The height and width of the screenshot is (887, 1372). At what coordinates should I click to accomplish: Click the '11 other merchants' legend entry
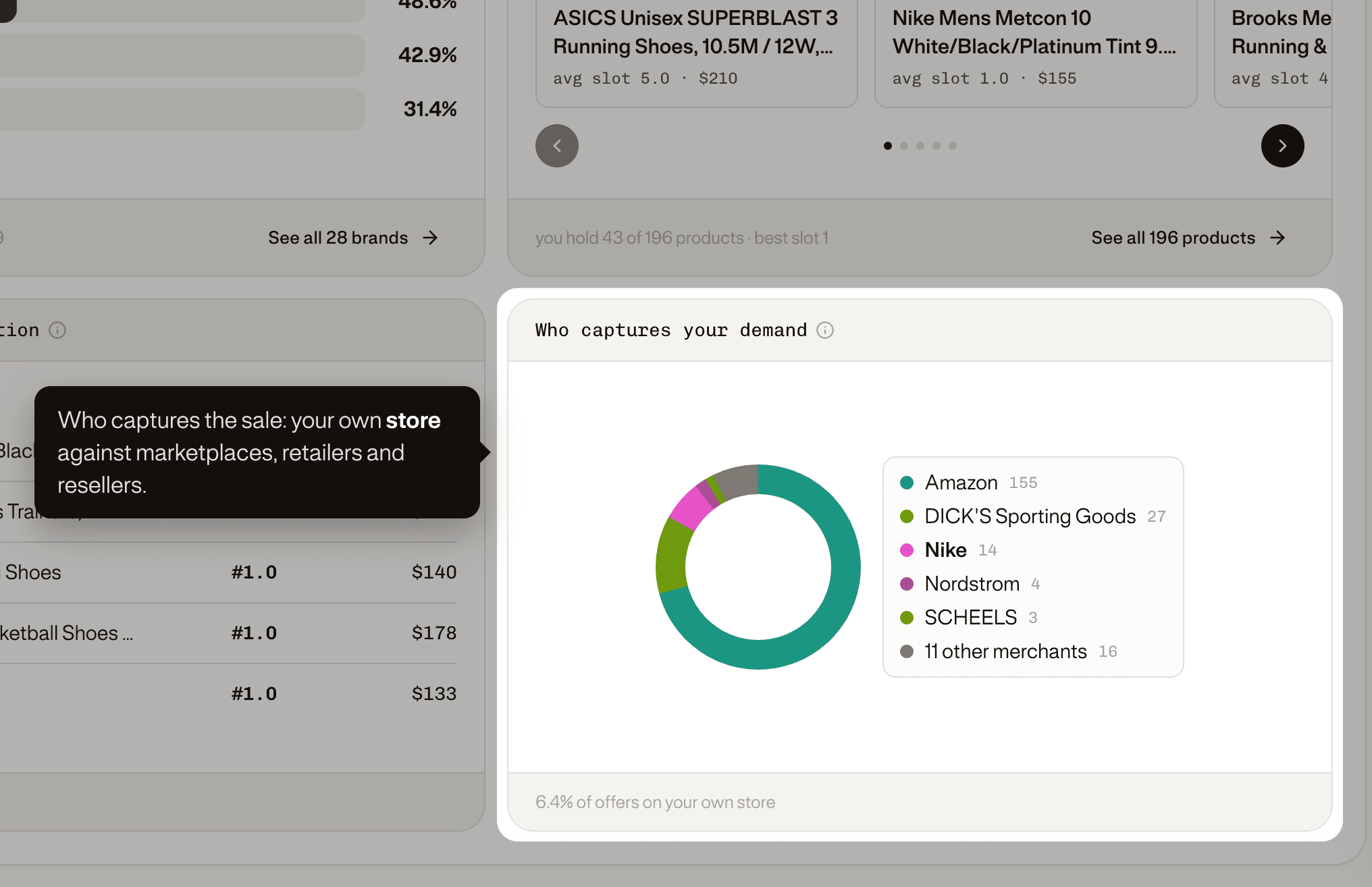click(1009, 651)
